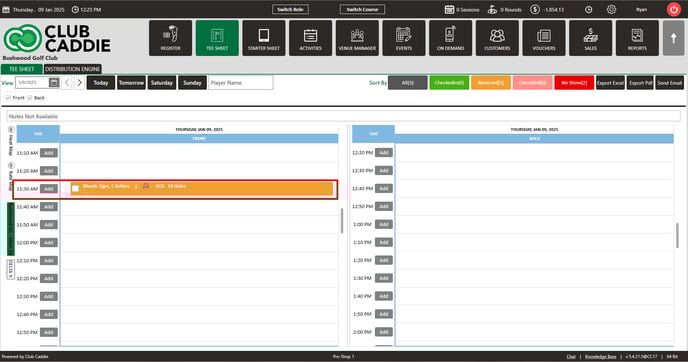Click the View date input field
The width and height of the screenshot is (688, 362).
point(32,82)
